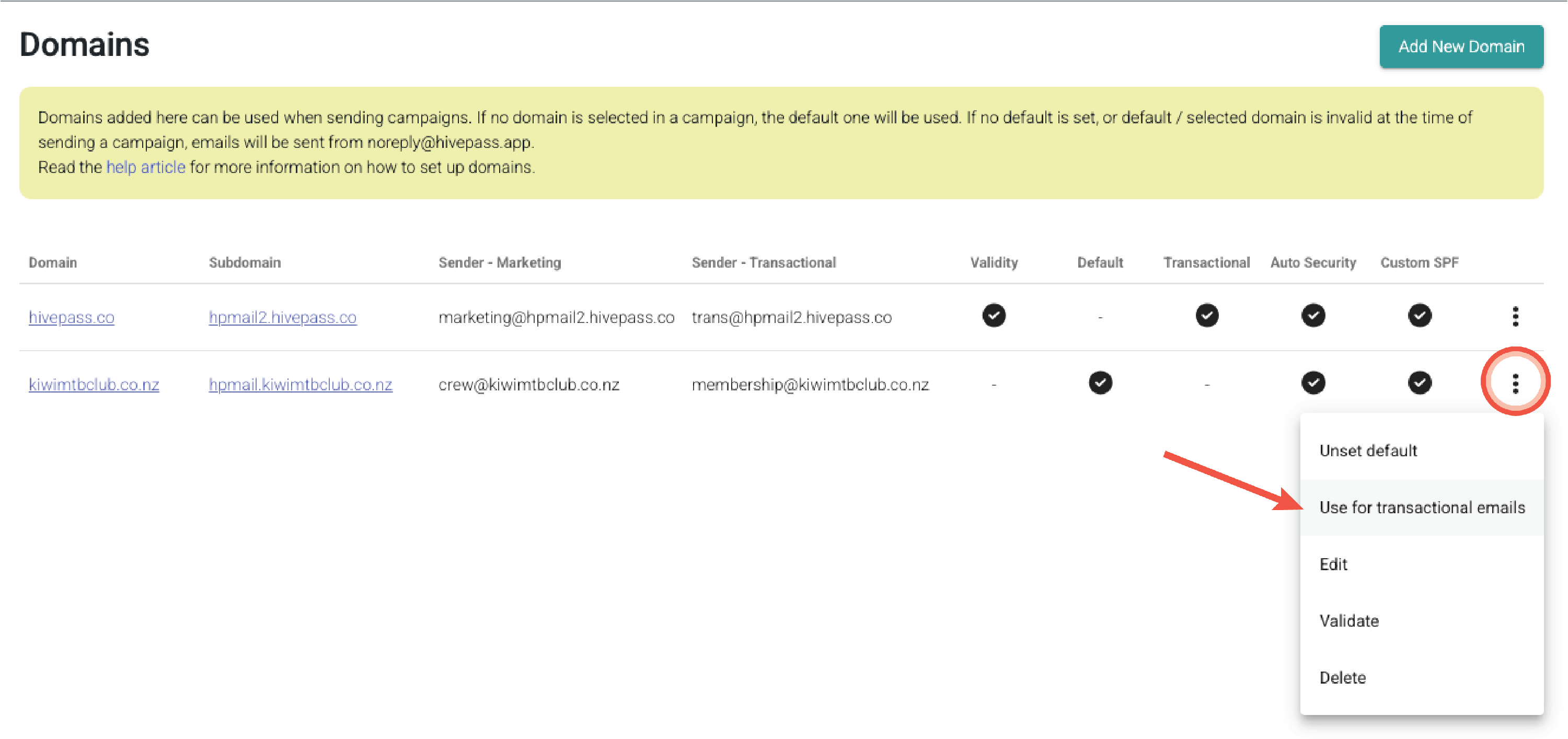Click Auto Security checkmark for hivepass.co

pos(1313,315)
